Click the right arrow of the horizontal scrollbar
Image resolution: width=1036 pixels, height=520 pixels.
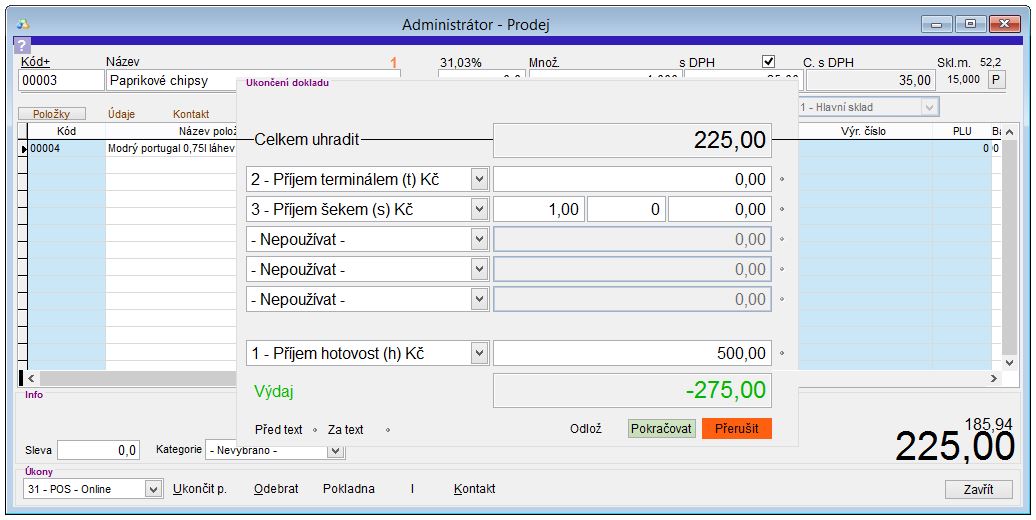tap(993, 379)
